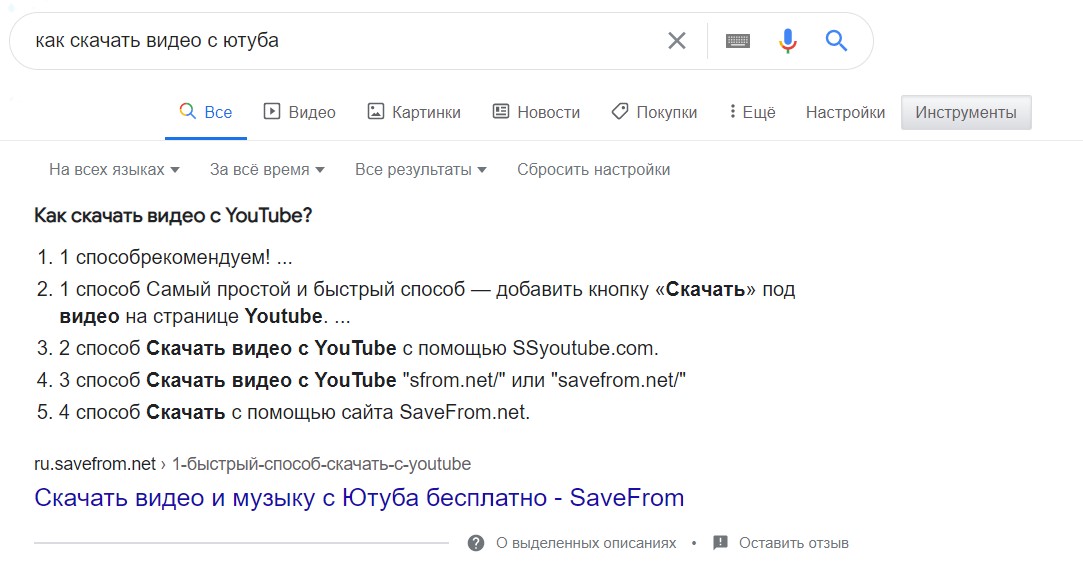The image size is (1083, 577).
Task: Open the Видео search tab
Action: [x=300, y=112]
